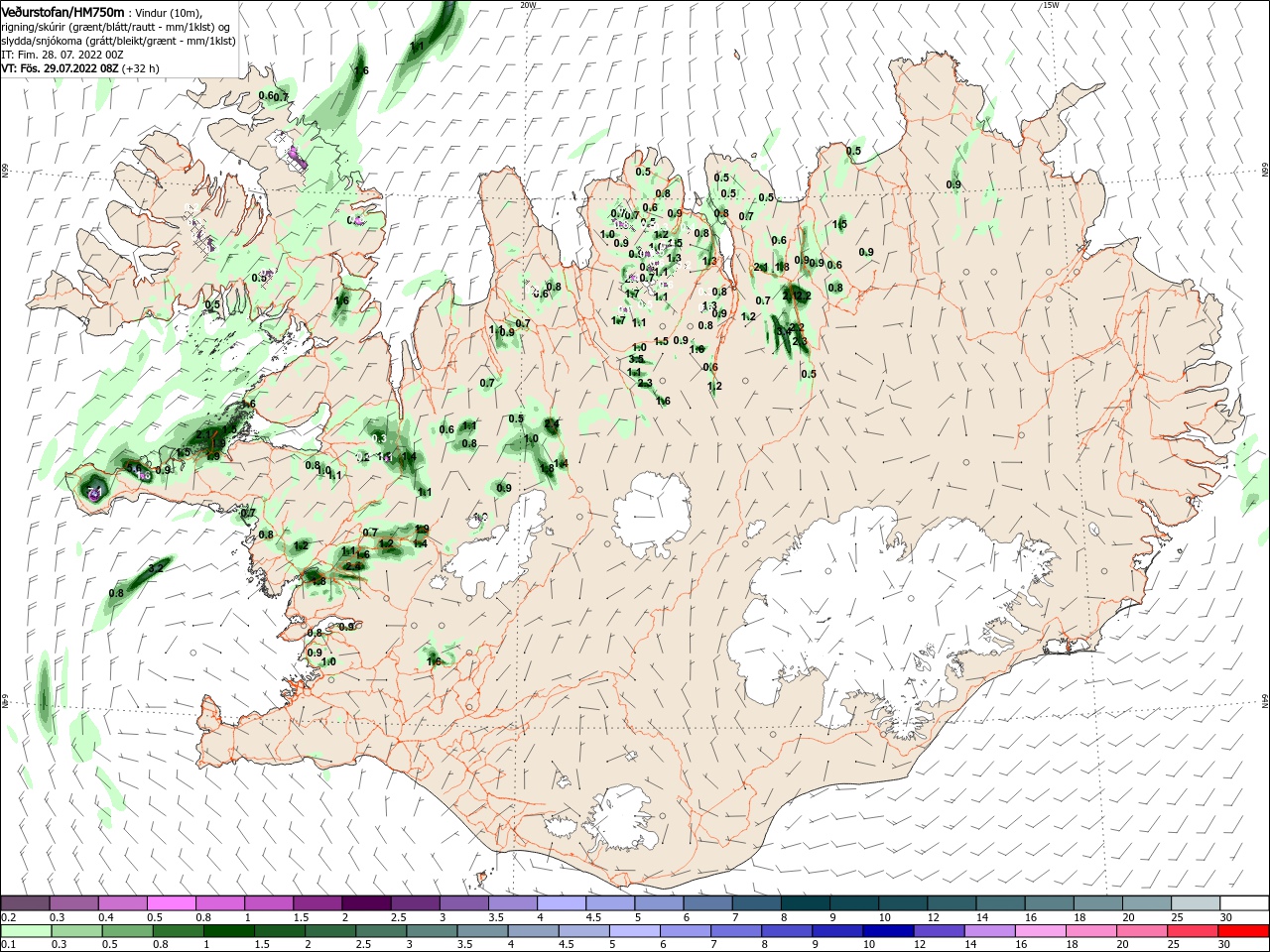Click the 30 label under the red swatch
Image resolution: width=1270 pixels, height=952 pixels.
(1225, 945)
